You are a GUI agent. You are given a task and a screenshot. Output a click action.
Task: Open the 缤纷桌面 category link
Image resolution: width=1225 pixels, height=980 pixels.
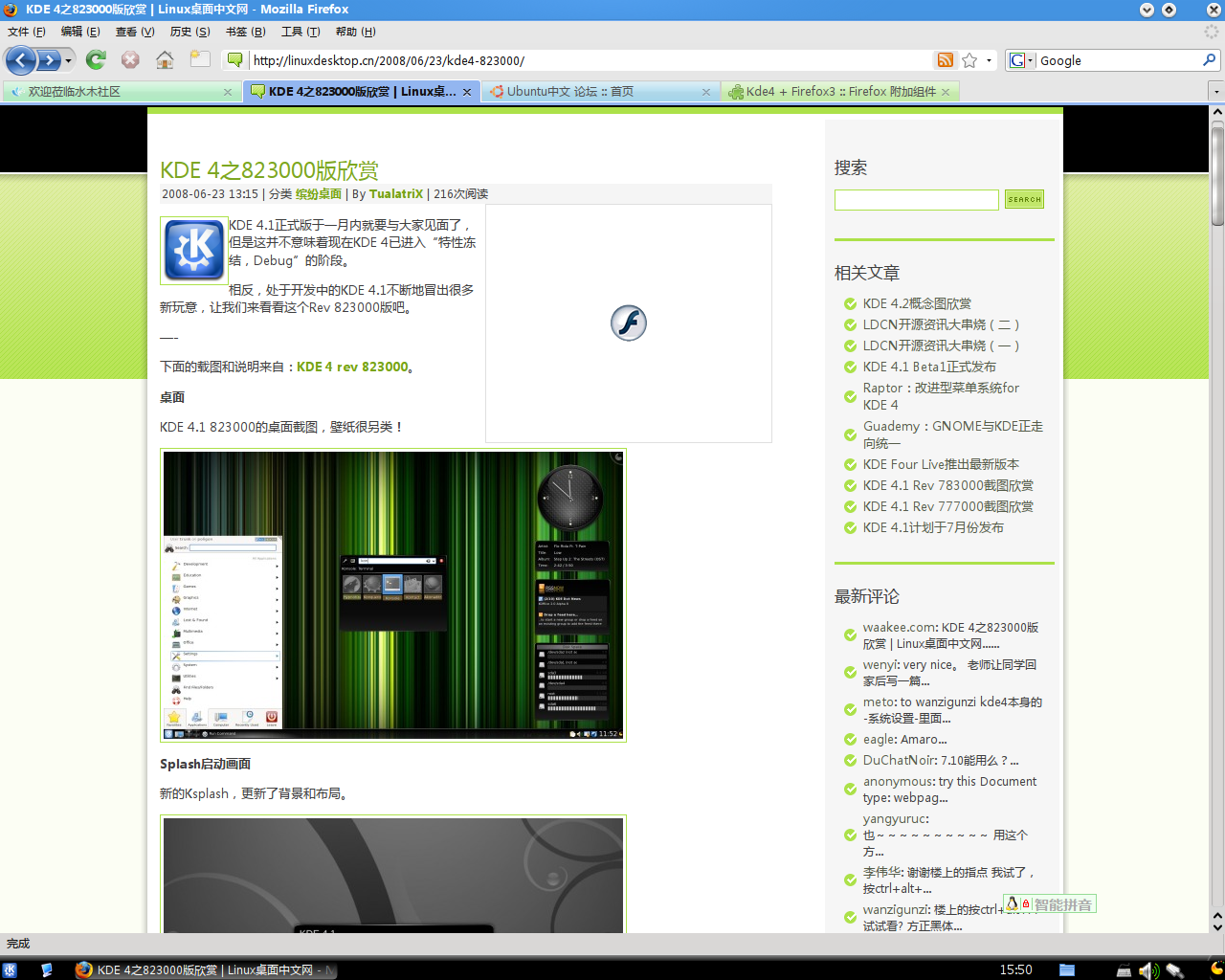(319, 194)
